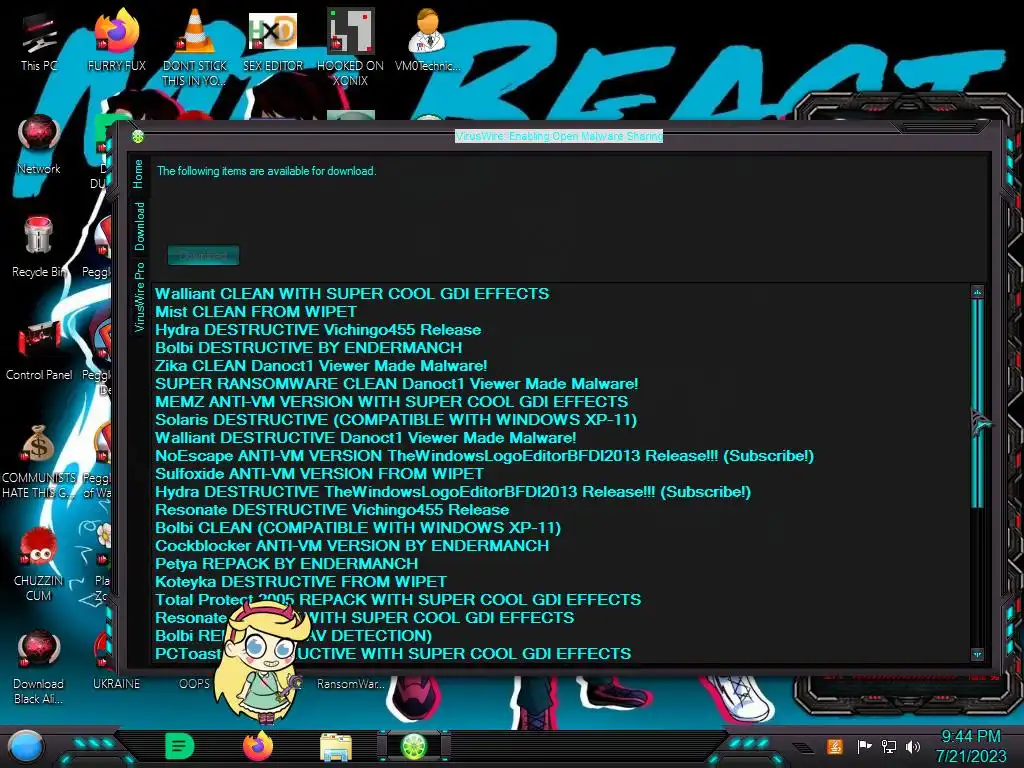Launch Firefox from the taskbar
This screenshot has width=1024, height=768.
[x=258, y=746]
